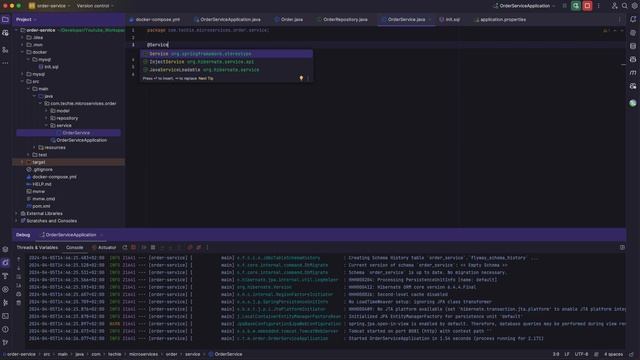Select the Service org.springframework.stereotype suggestion
Viewport: 640px width, 360px height.
[227, 54]
